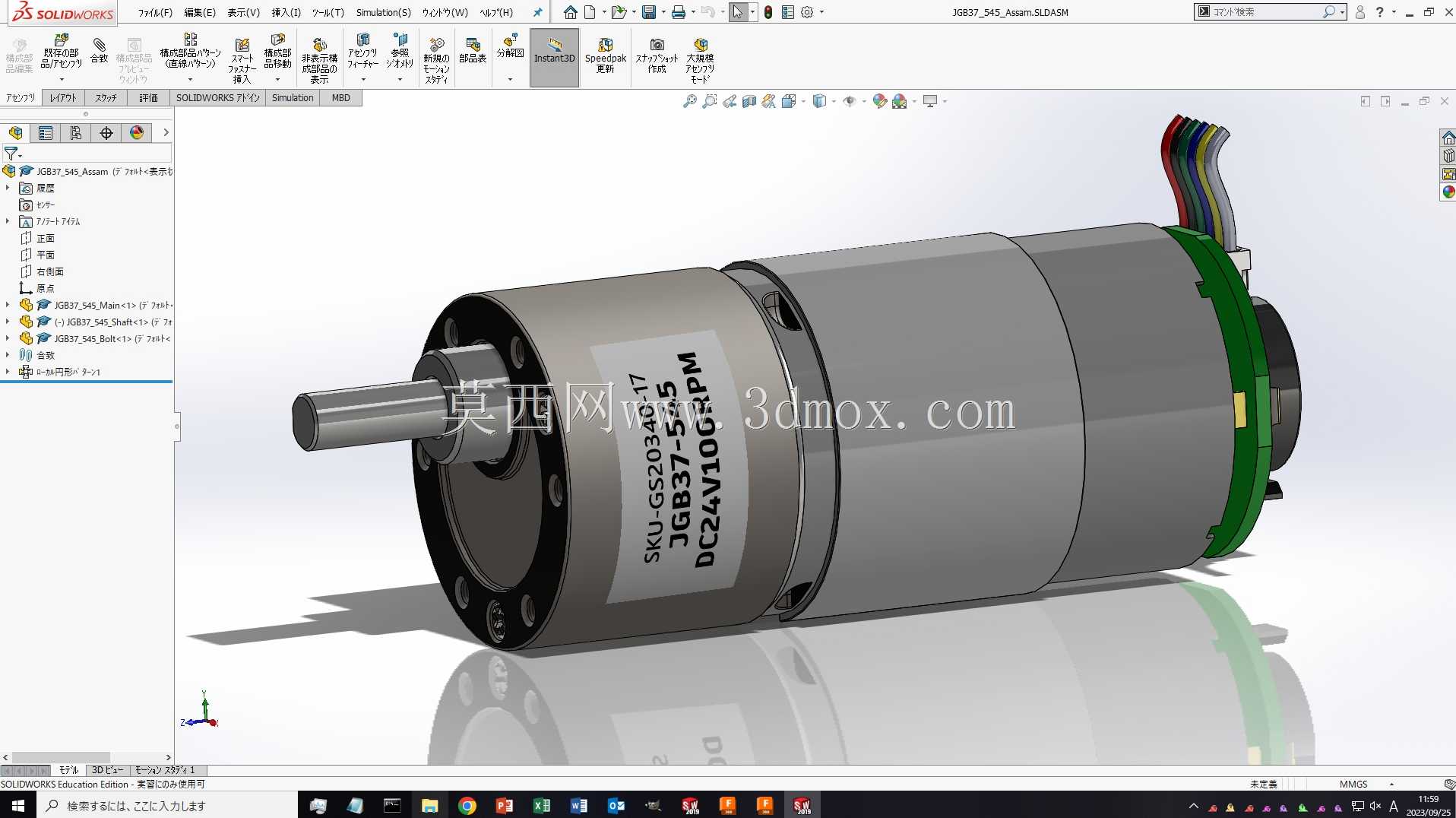The width and height of the screenshot is (1456, 818).
Task: Toggle the Select cursor tool
Action: click(737, 12)
